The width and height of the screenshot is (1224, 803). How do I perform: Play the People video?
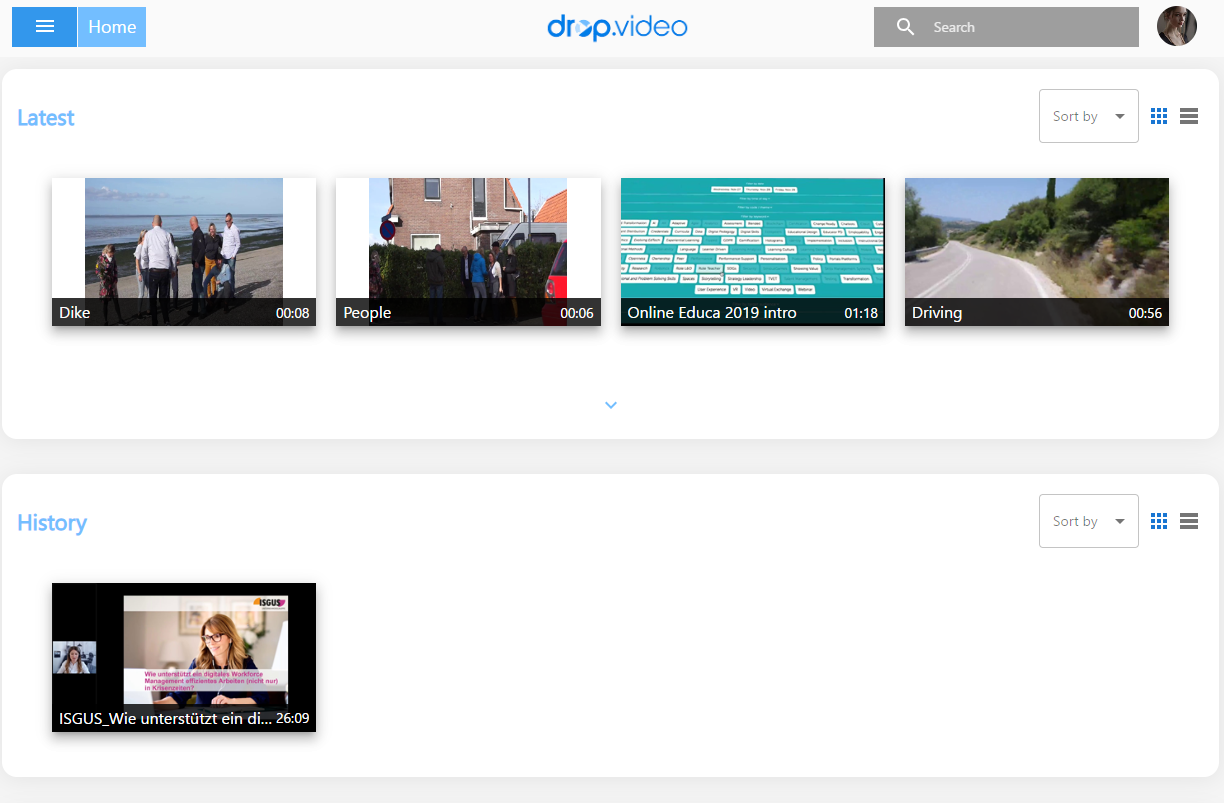coord(468,250)
